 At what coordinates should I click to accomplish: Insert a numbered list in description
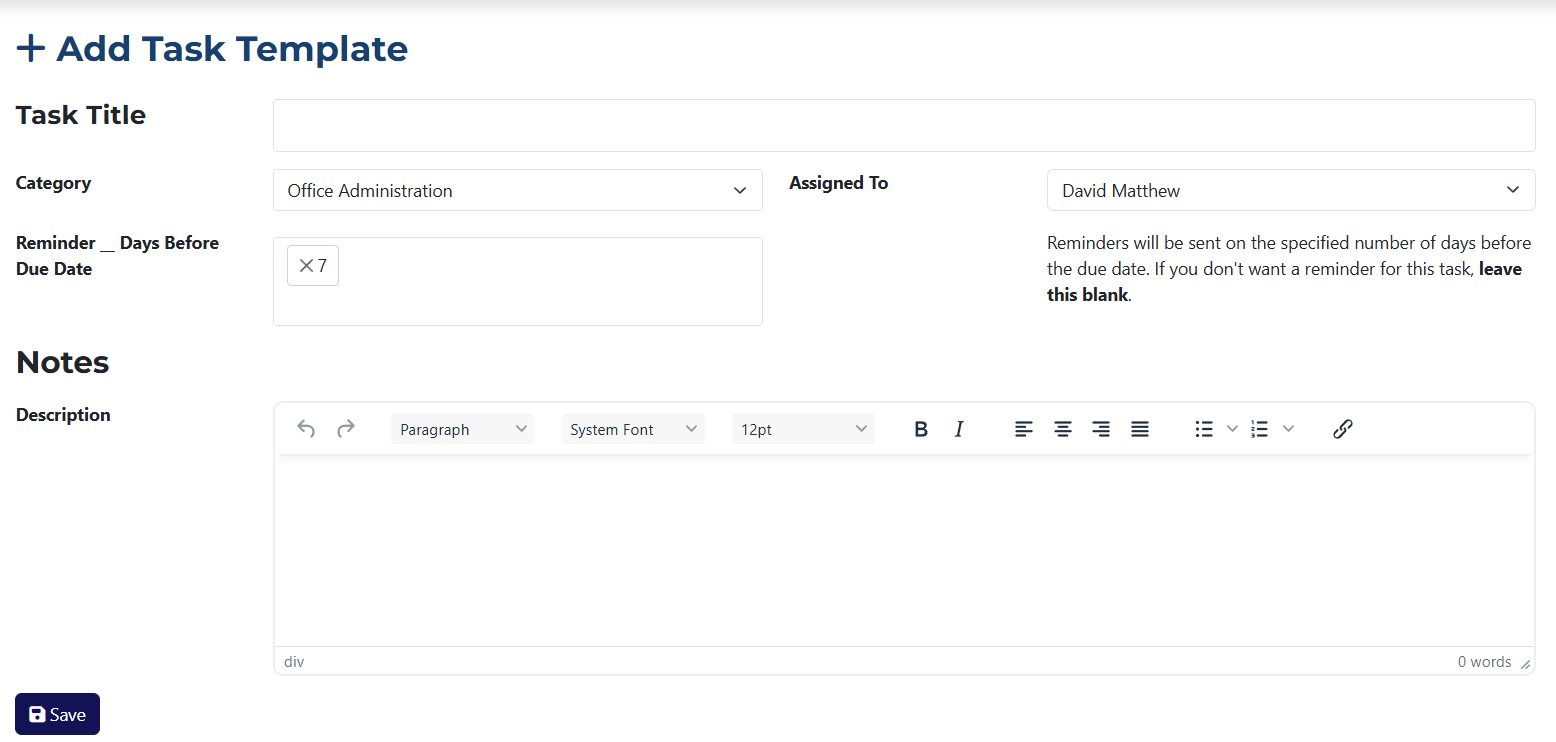tap(1260, 429)
